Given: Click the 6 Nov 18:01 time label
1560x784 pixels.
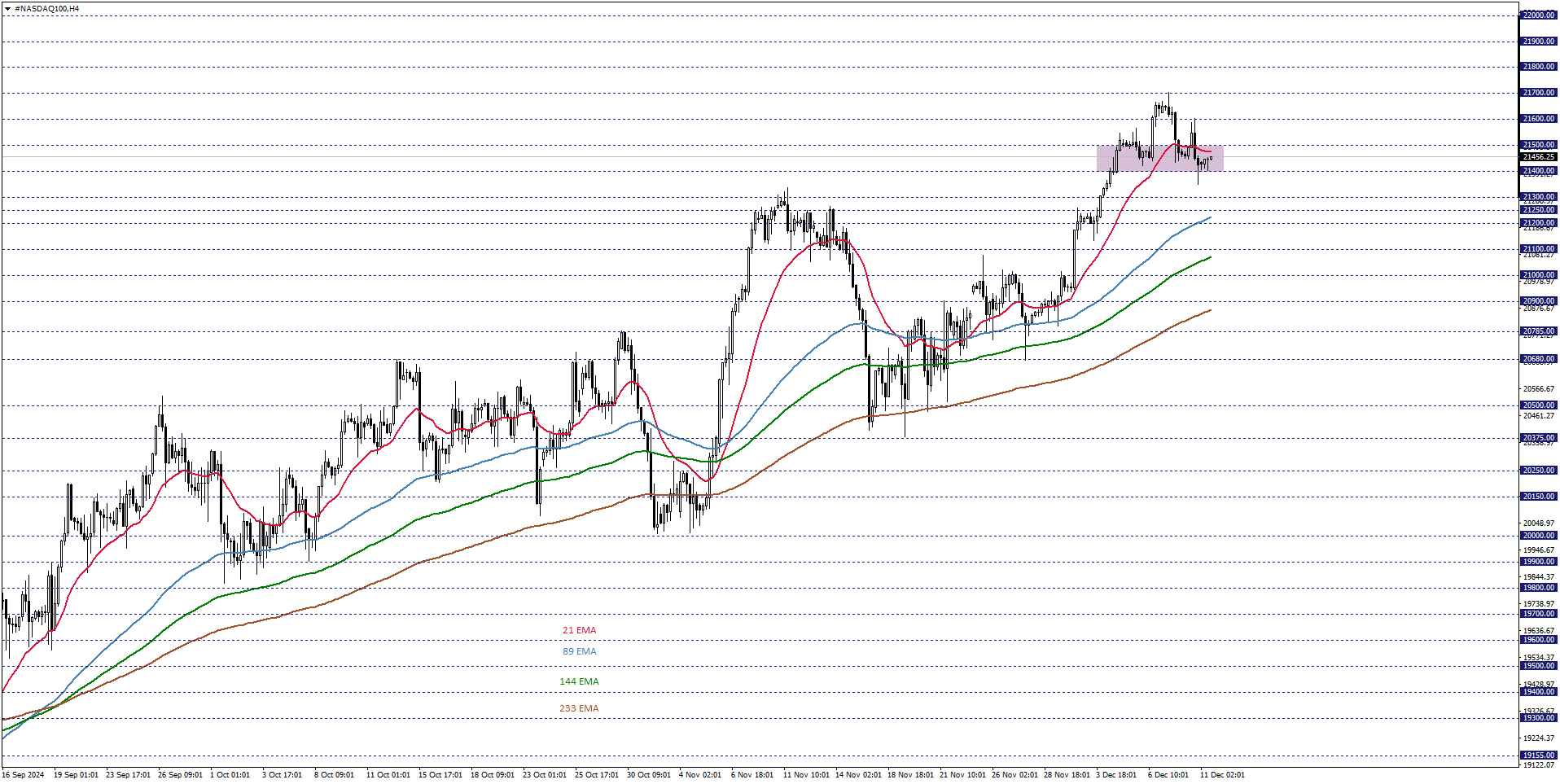Looking at the screenshot, I should (x=752, y=775).
